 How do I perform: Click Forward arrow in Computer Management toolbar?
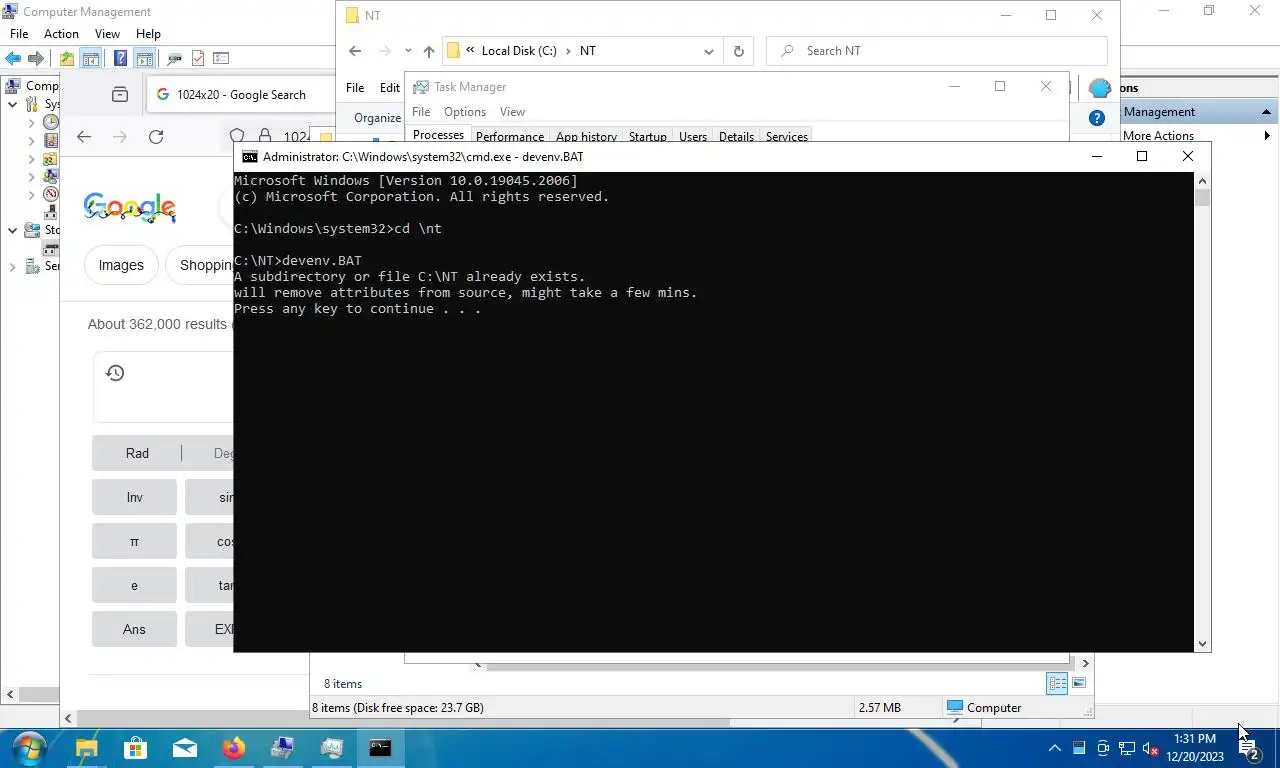point(36,59)
